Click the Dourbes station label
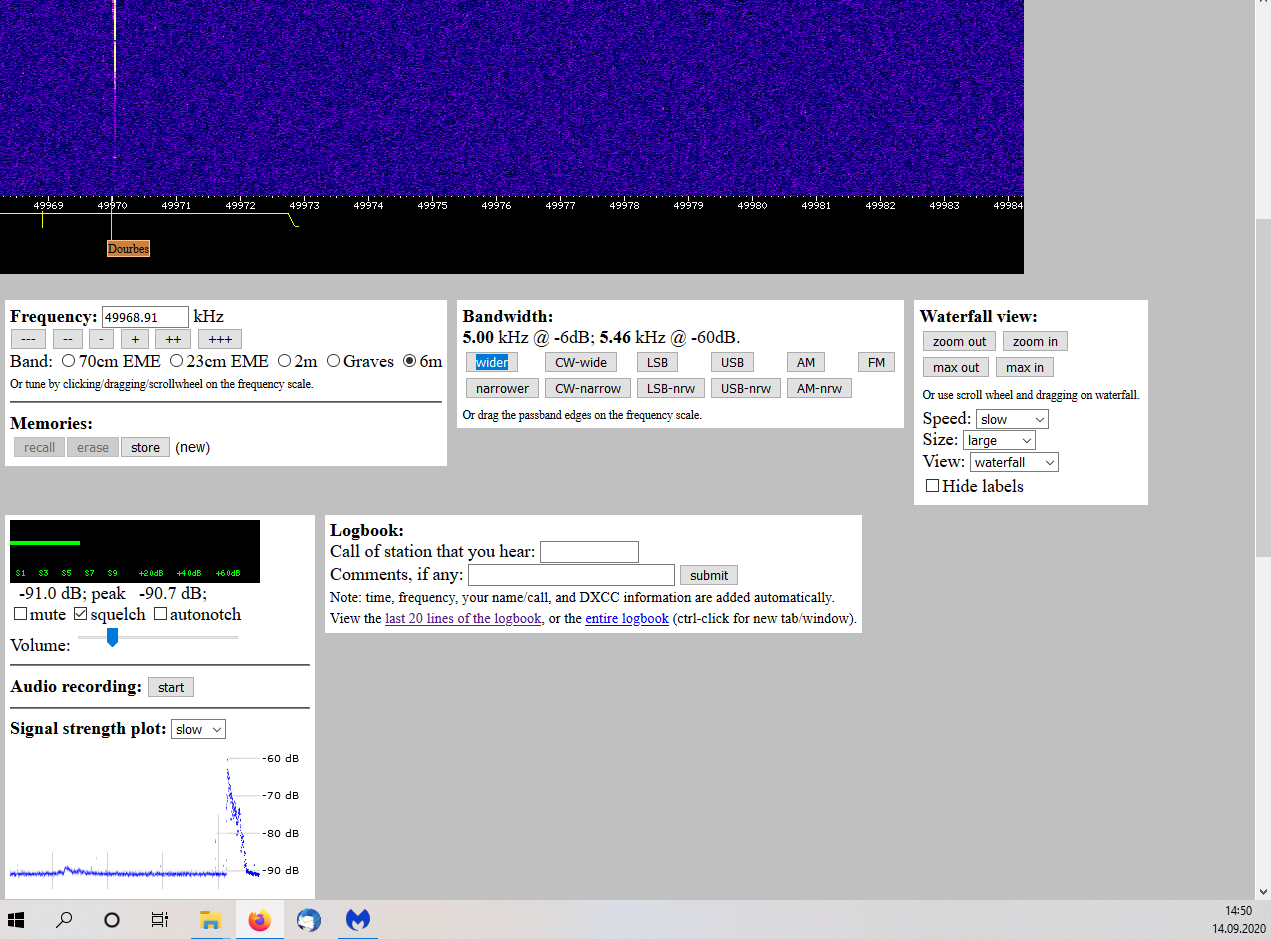This screenshot has width=1271, height=939. coord(129,248)
